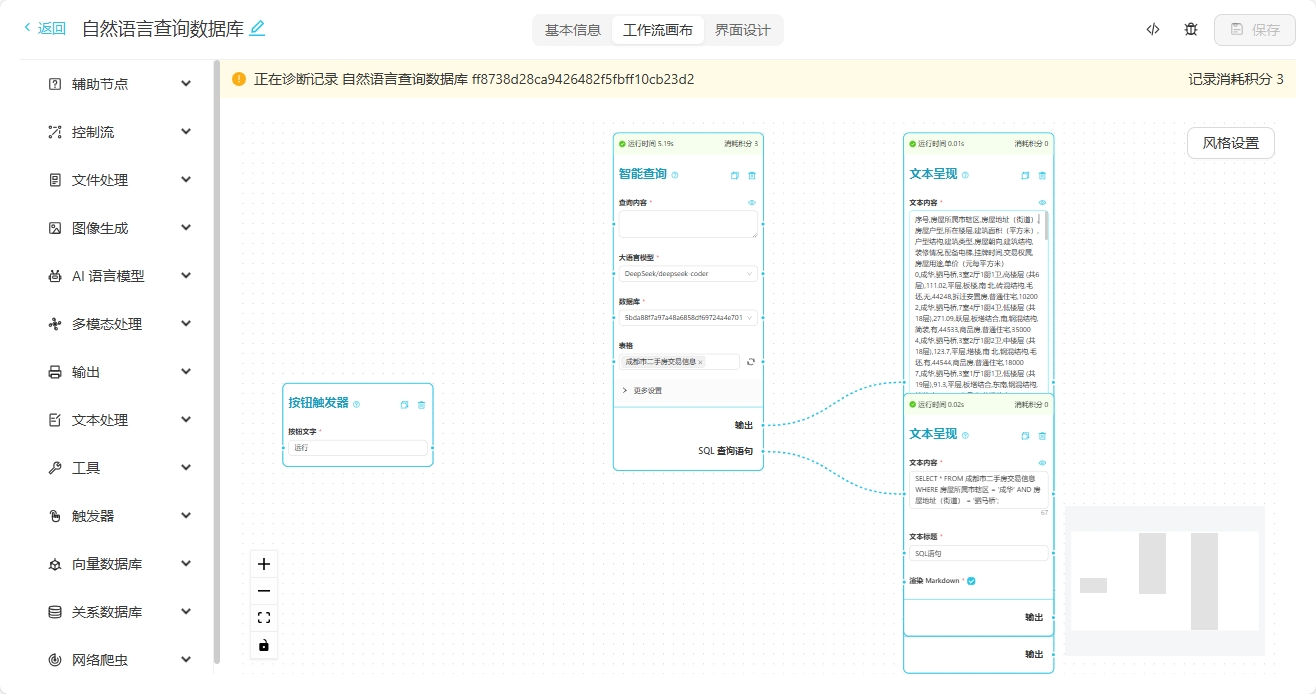Remove the 成都市二手房交易信息 table tag
The height and width of the screenshot is (694, 1316).
[x=700, y=362]
